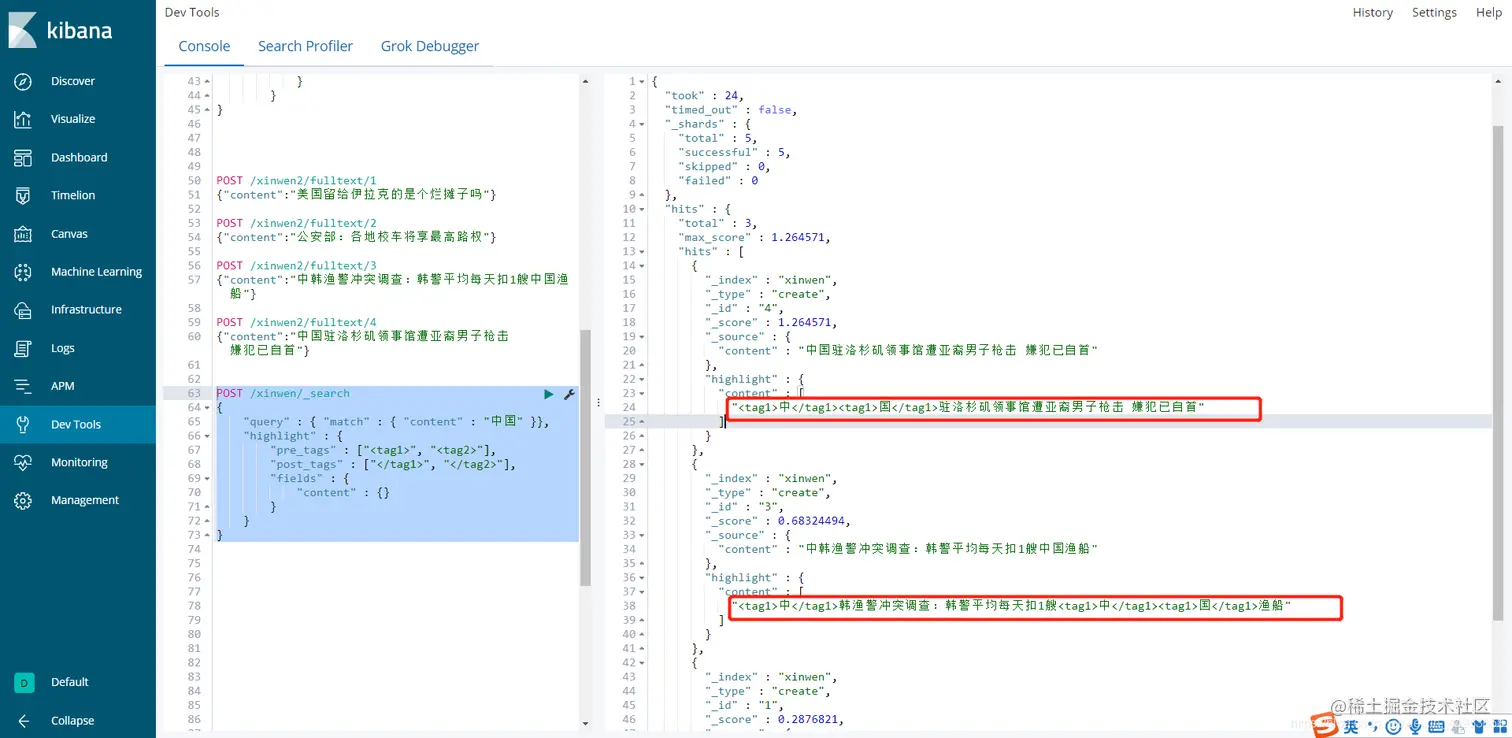The image size is (1512, 738).
Task: Open Sogou soft keyboard icon
Action: point(1437,727)
